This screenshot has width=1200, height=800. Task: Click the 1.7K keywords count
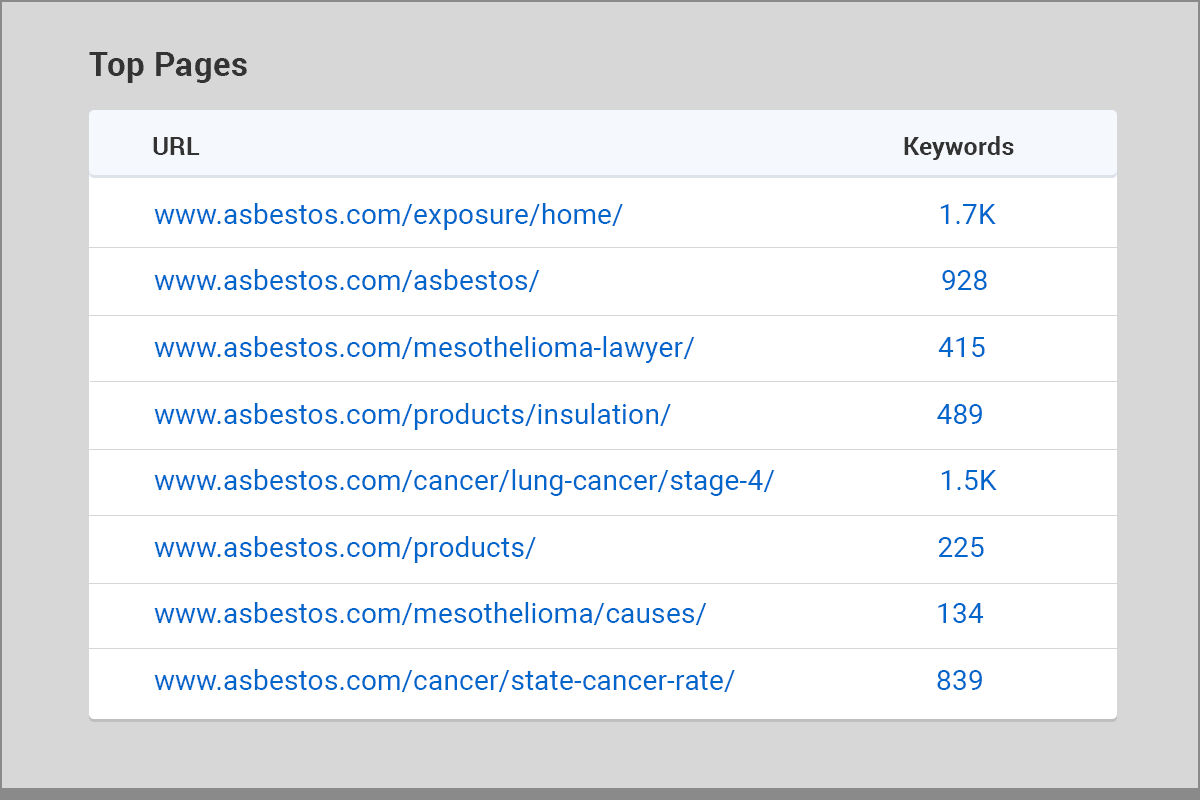pyautogui.click(x=967, y=214)
